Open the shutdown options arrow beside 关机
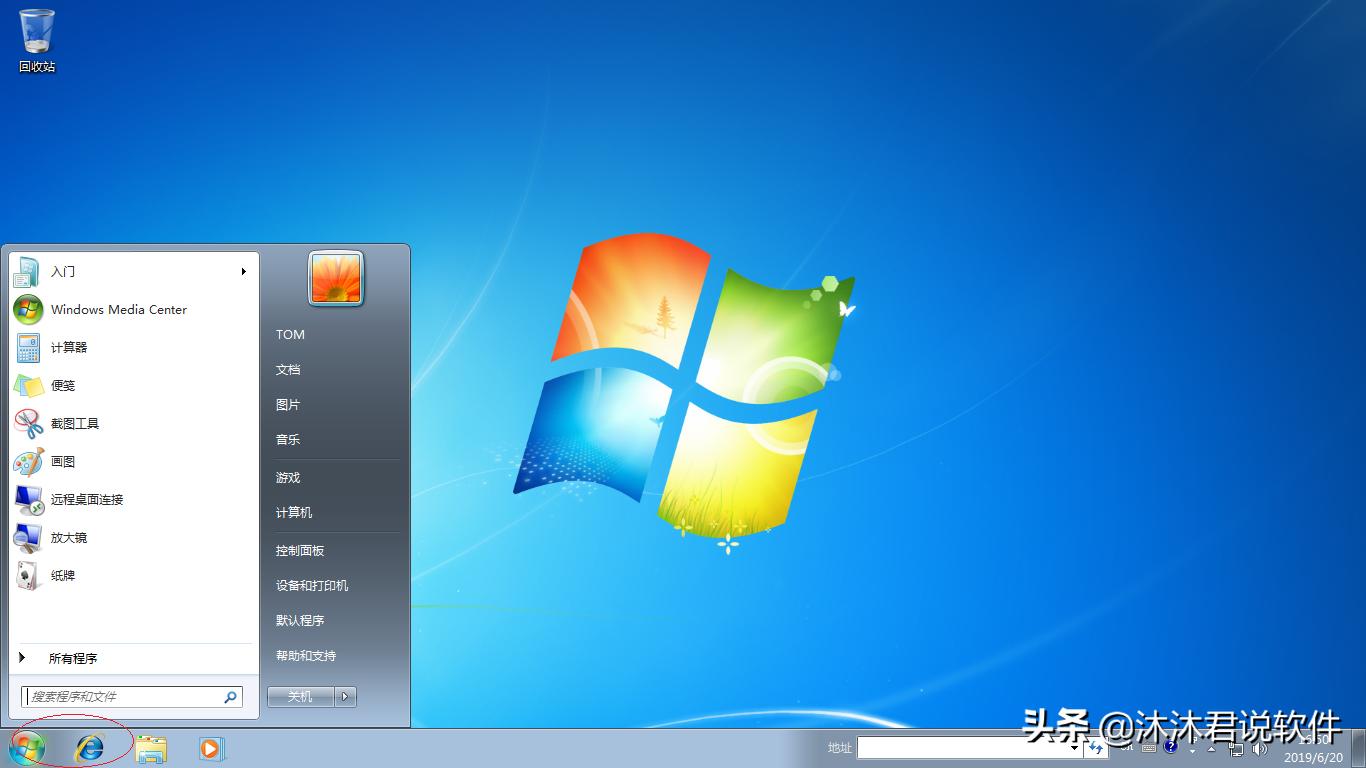 (344, 696)
